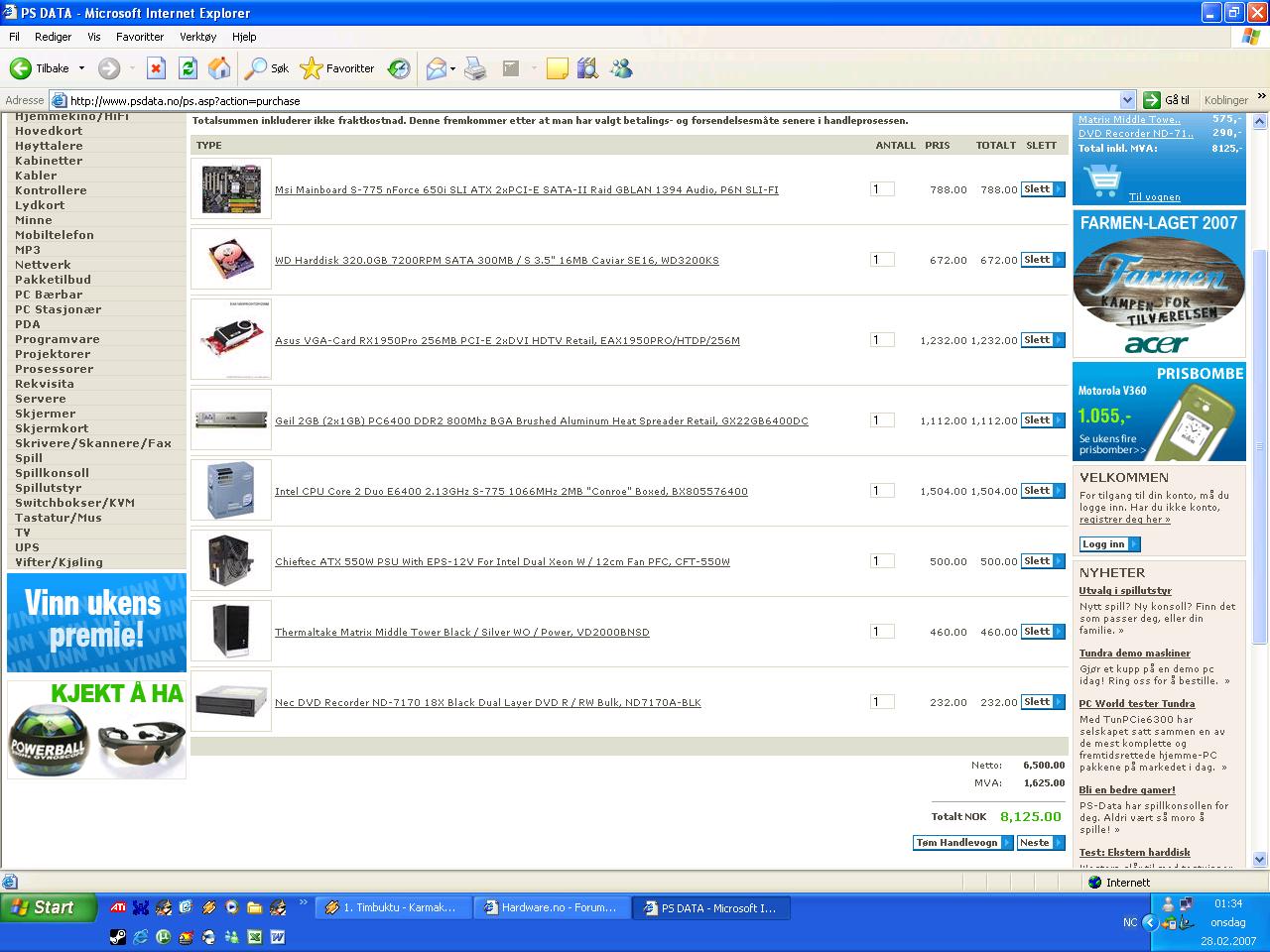This screenshot has height=952, width=1270.
Task: Delete the Msi Mainboard item with Slett
Action: pos(1043,189)
